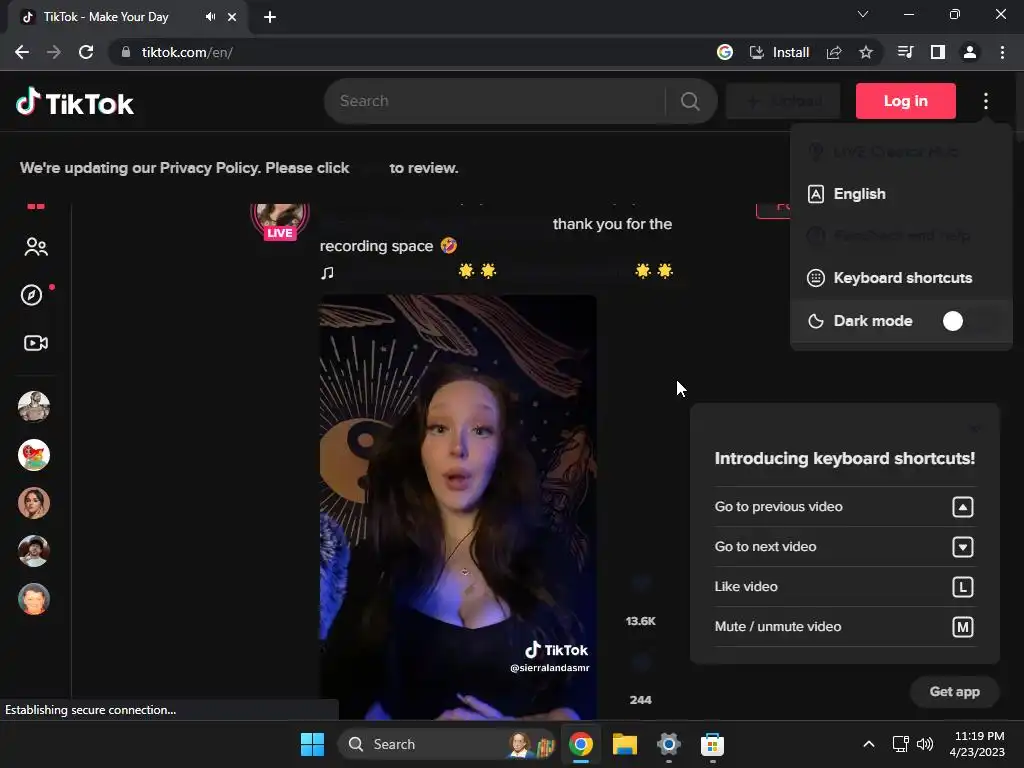Click the magnifier search button in TikTok header
Viewport: 1024px width, 768px height.
[690, 101]
